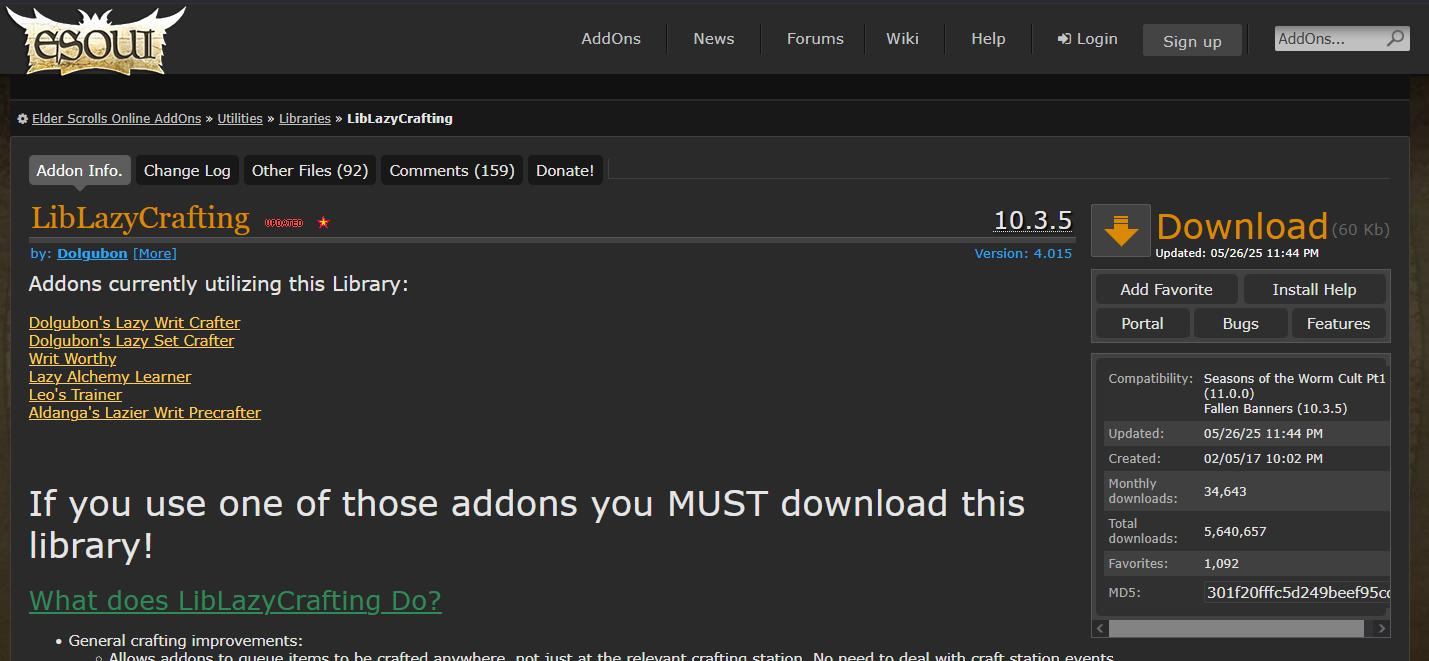Open Lazy Alchemy Learner link
Image resolution: width=1429 pixels, height=661 pixels.
[110, 377]
